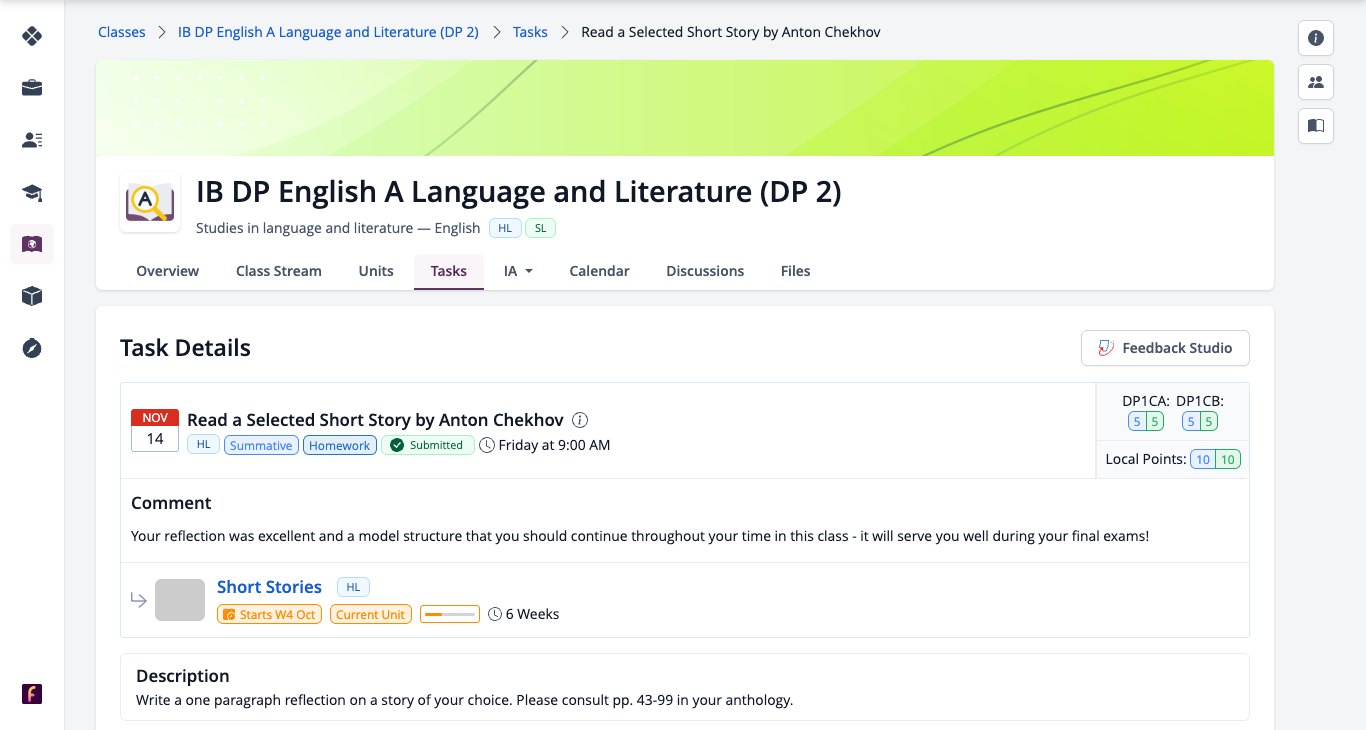Viewport: 1366px width, 730px height.
Task: Click the Submitted status badge
Action: (428, 445)
